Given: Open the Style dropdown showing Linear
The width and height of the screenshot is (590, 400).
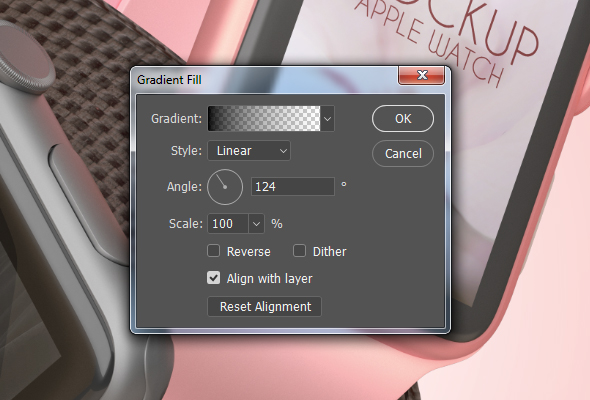Looking at the screenshot, I should point(249,151).
